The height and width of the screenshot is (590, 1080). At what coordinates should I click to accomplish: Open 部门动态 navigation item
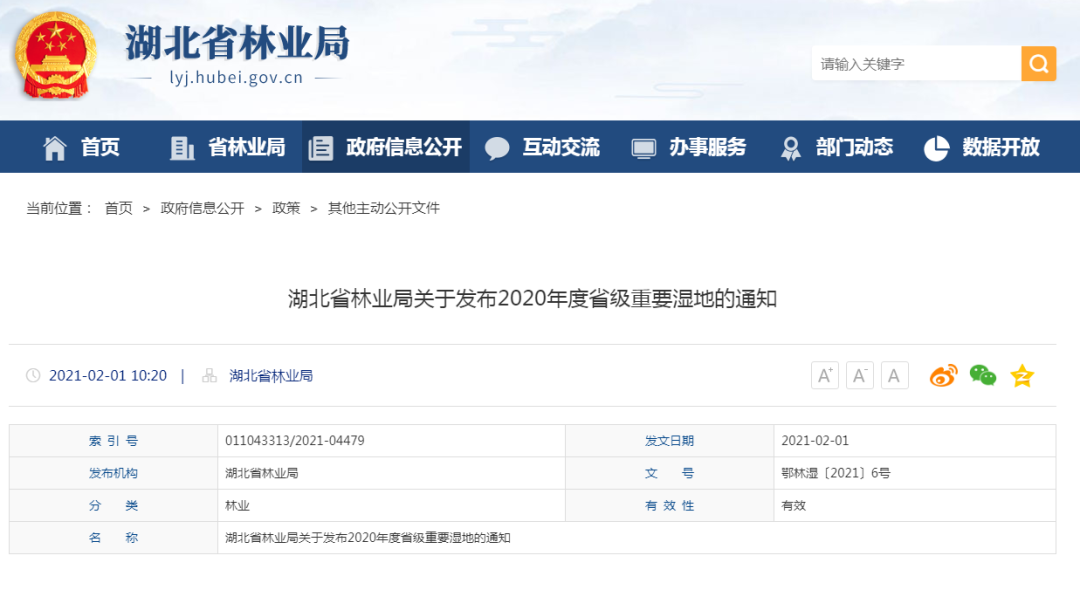(837, 147)
